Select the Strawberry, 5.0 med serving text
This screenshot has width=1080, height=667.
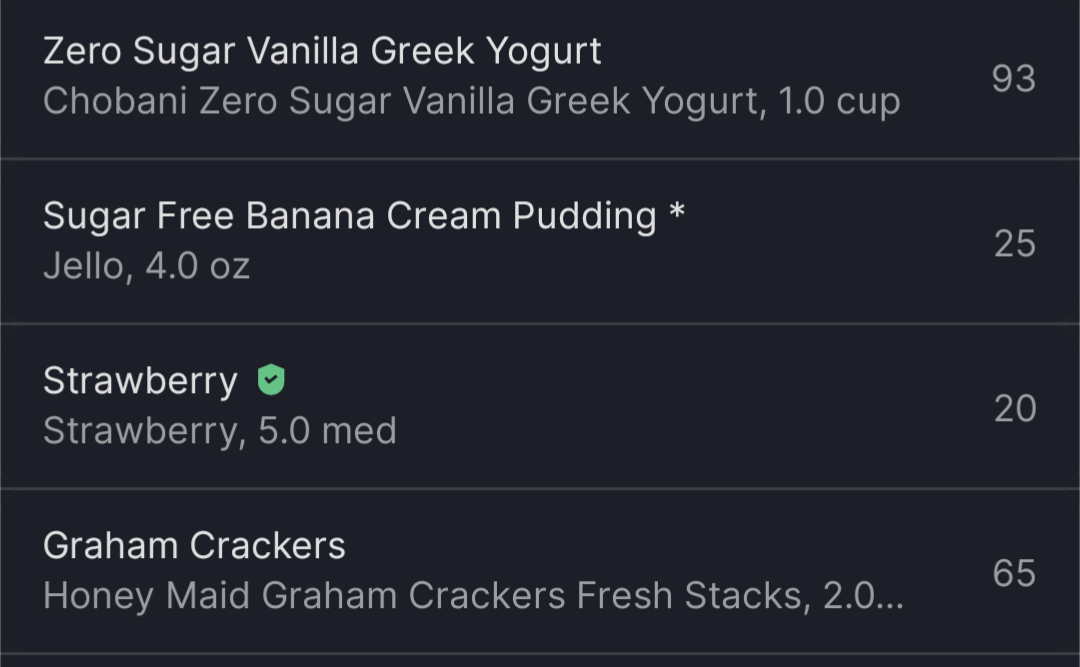point(220,431)
